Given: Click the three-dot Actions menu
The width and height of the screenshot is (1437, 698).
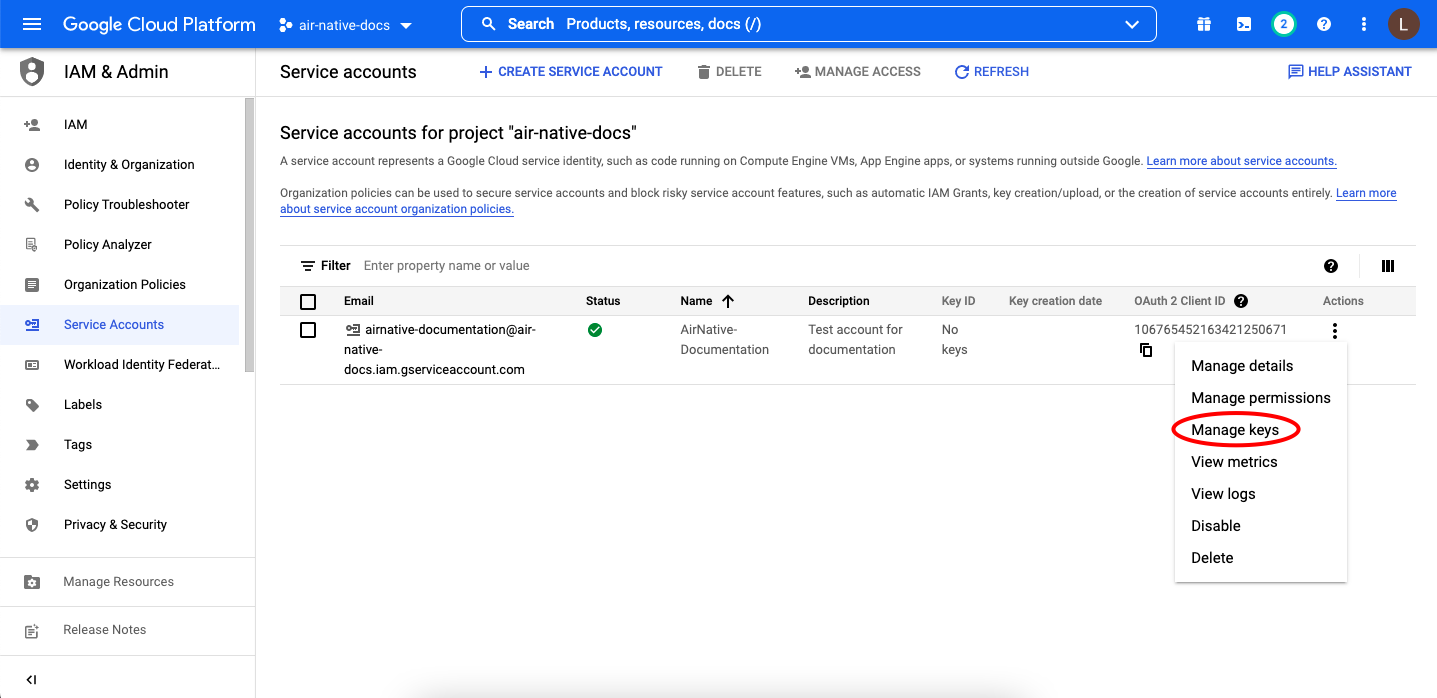Looking at the screenshot, I should tap(1334, 331).
